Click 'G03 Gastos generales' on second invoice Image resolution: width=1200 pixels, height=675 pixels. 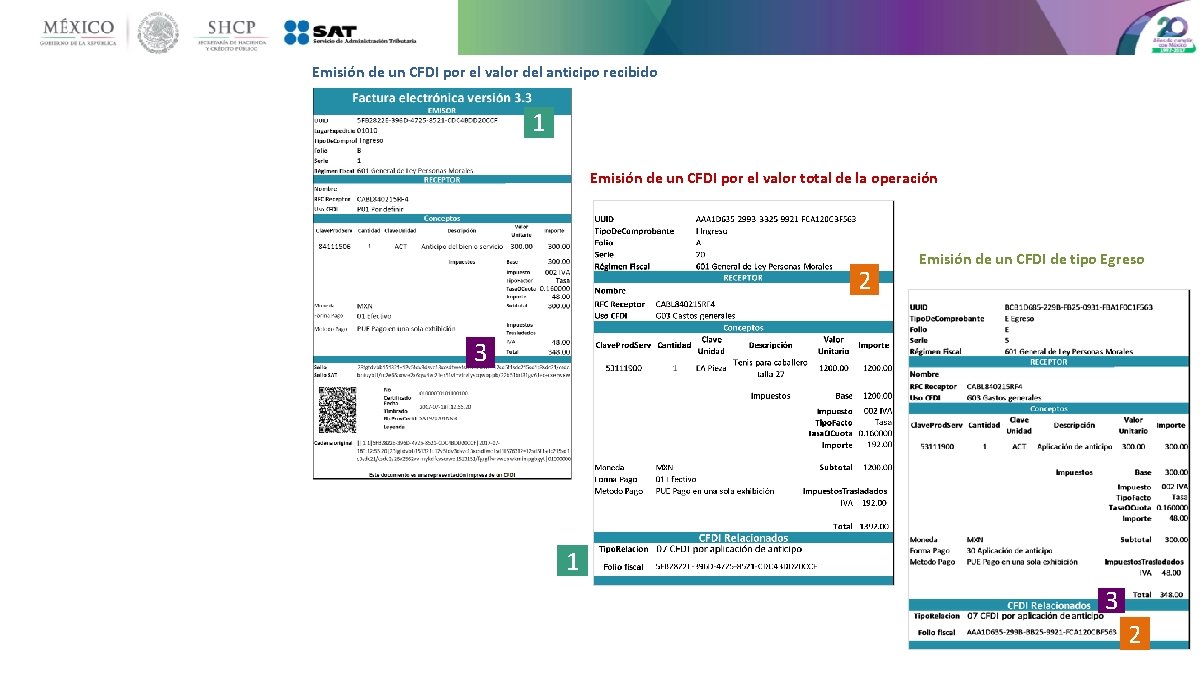[x=697, y=315]
